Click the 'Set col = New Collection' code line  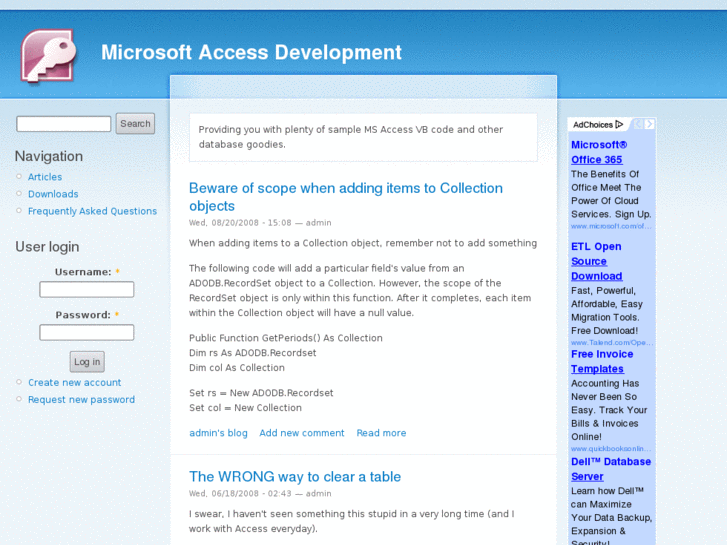(x=245, y=408)
